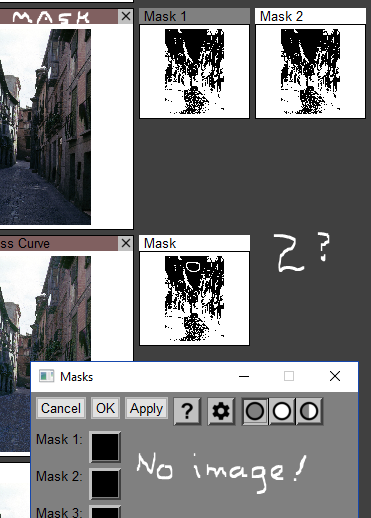Close the Curve image panel
The width and height of the screenshot is (371, 518).
(126, 243)
